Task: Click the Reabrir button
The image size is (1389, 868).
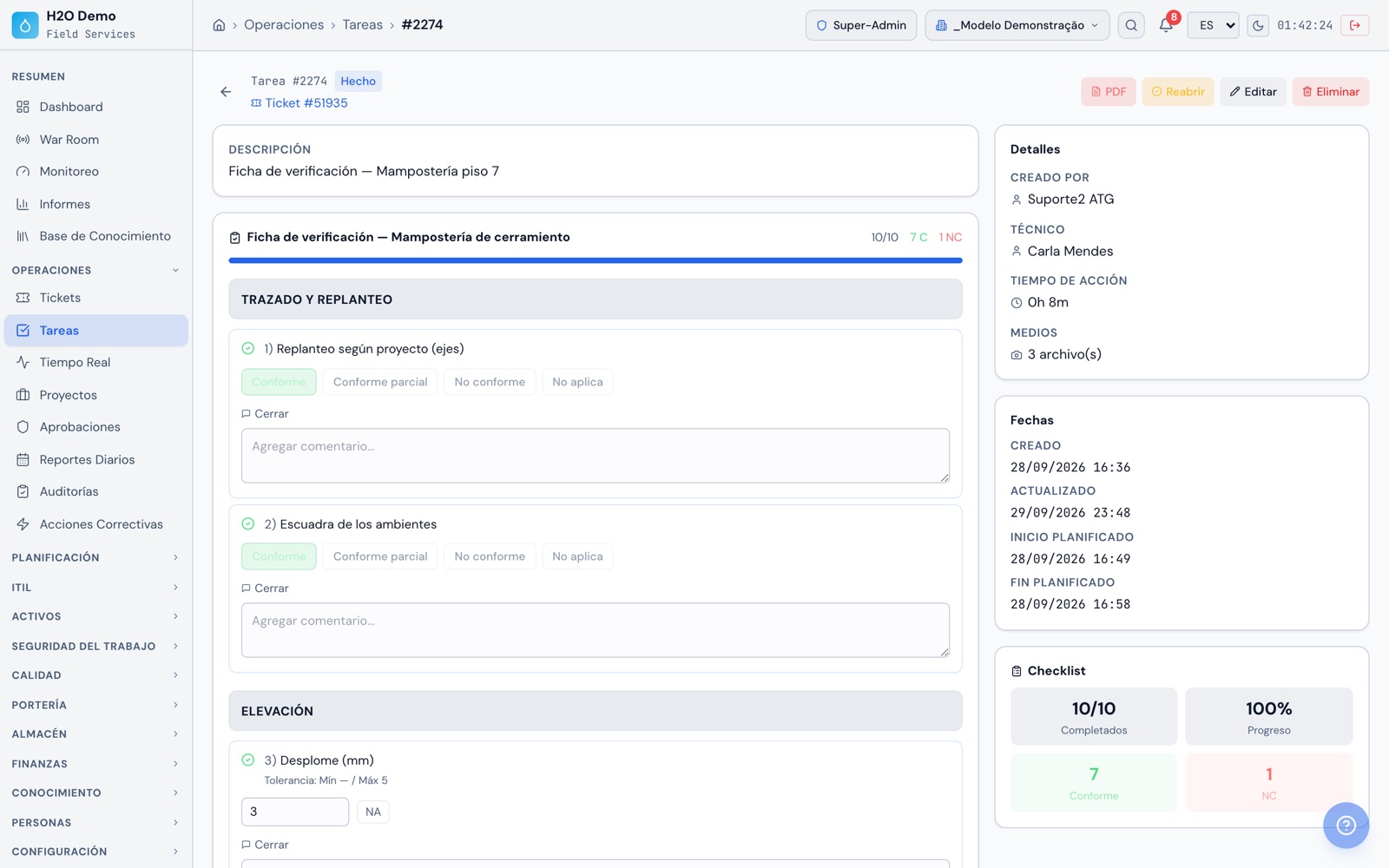Action: [x=1178, y=92]
